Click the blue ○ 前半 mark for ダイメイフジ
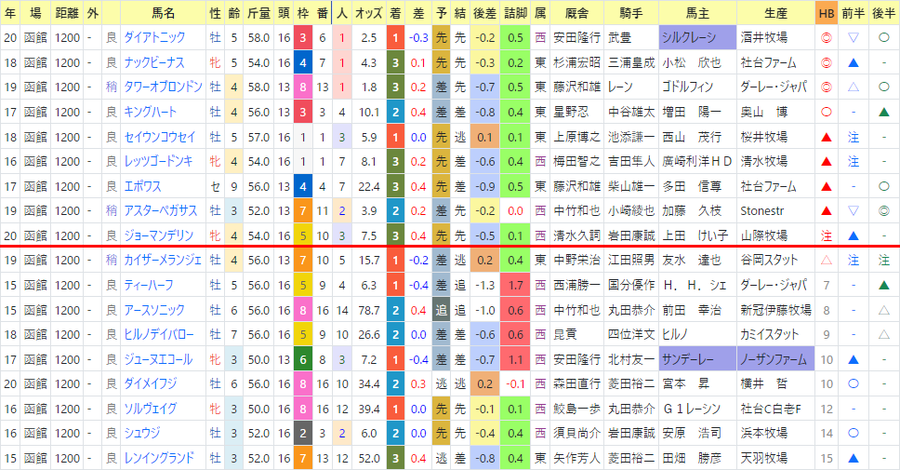Screen dimensions: 900x470 pyautogui.click(x=854, y=384)
